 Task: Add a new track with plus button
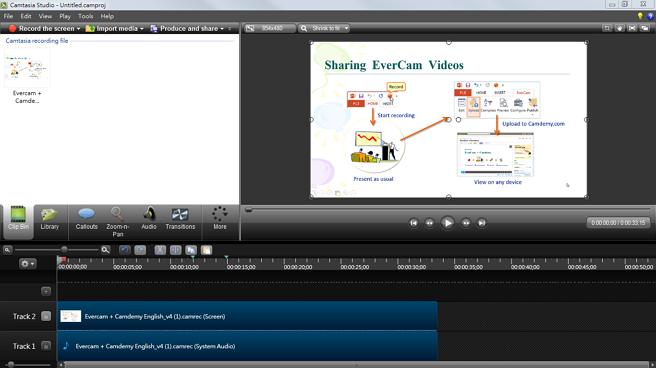click(x=46, y=291)
